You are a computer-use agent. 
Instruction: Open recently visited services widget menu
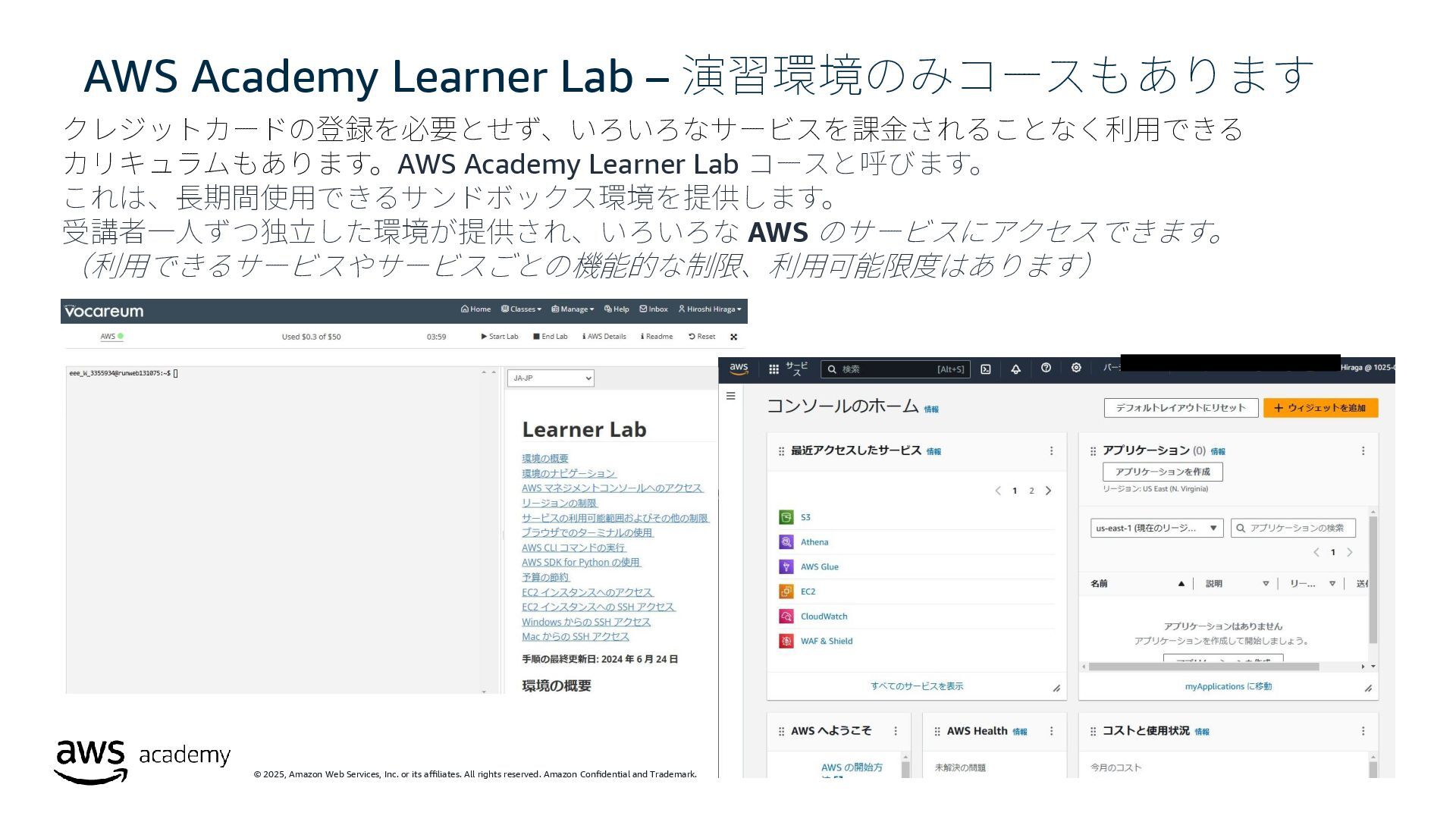(1051, 451)
